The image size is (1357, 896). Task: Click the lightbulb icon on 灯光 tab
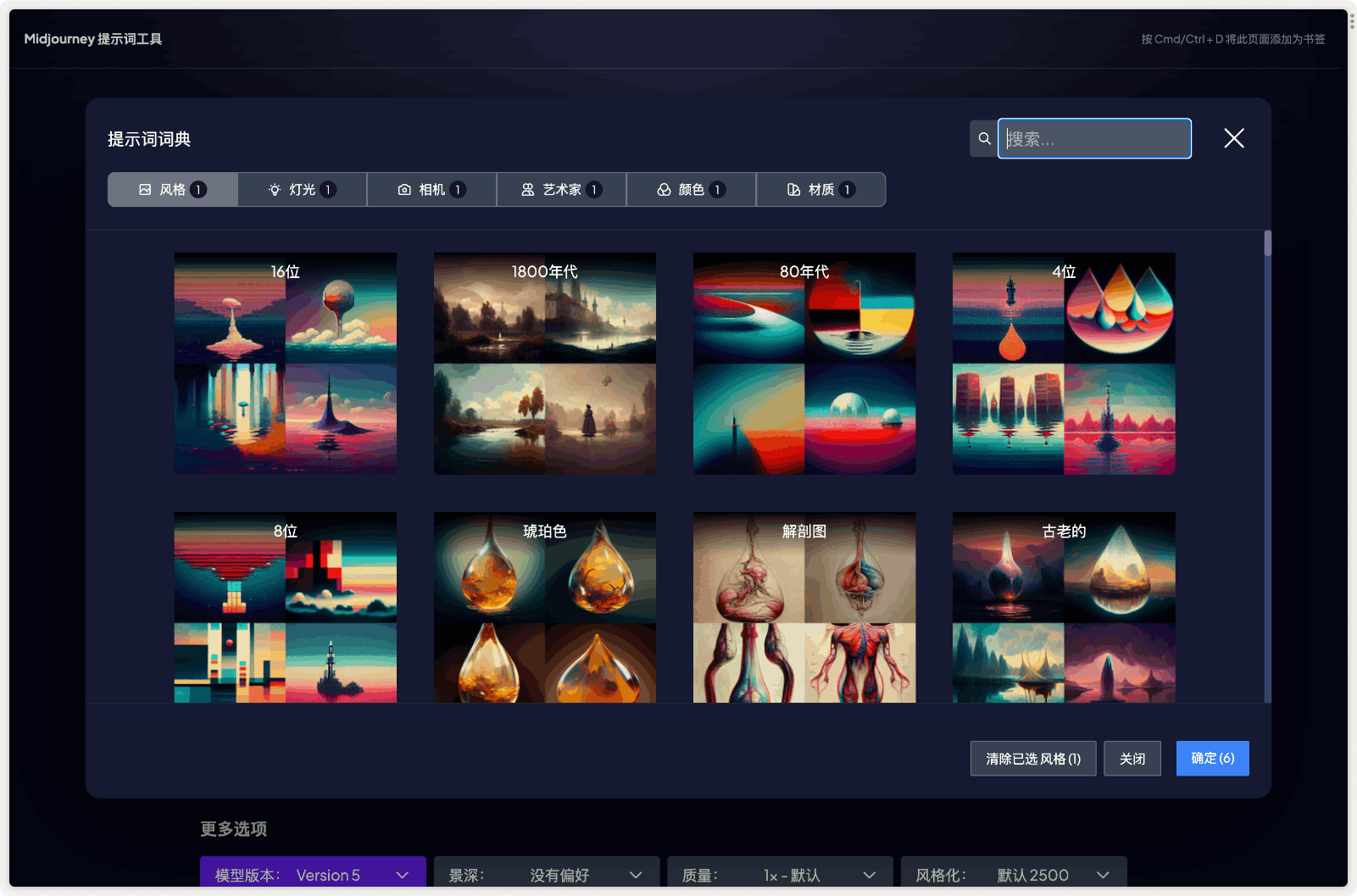(275, 190)
